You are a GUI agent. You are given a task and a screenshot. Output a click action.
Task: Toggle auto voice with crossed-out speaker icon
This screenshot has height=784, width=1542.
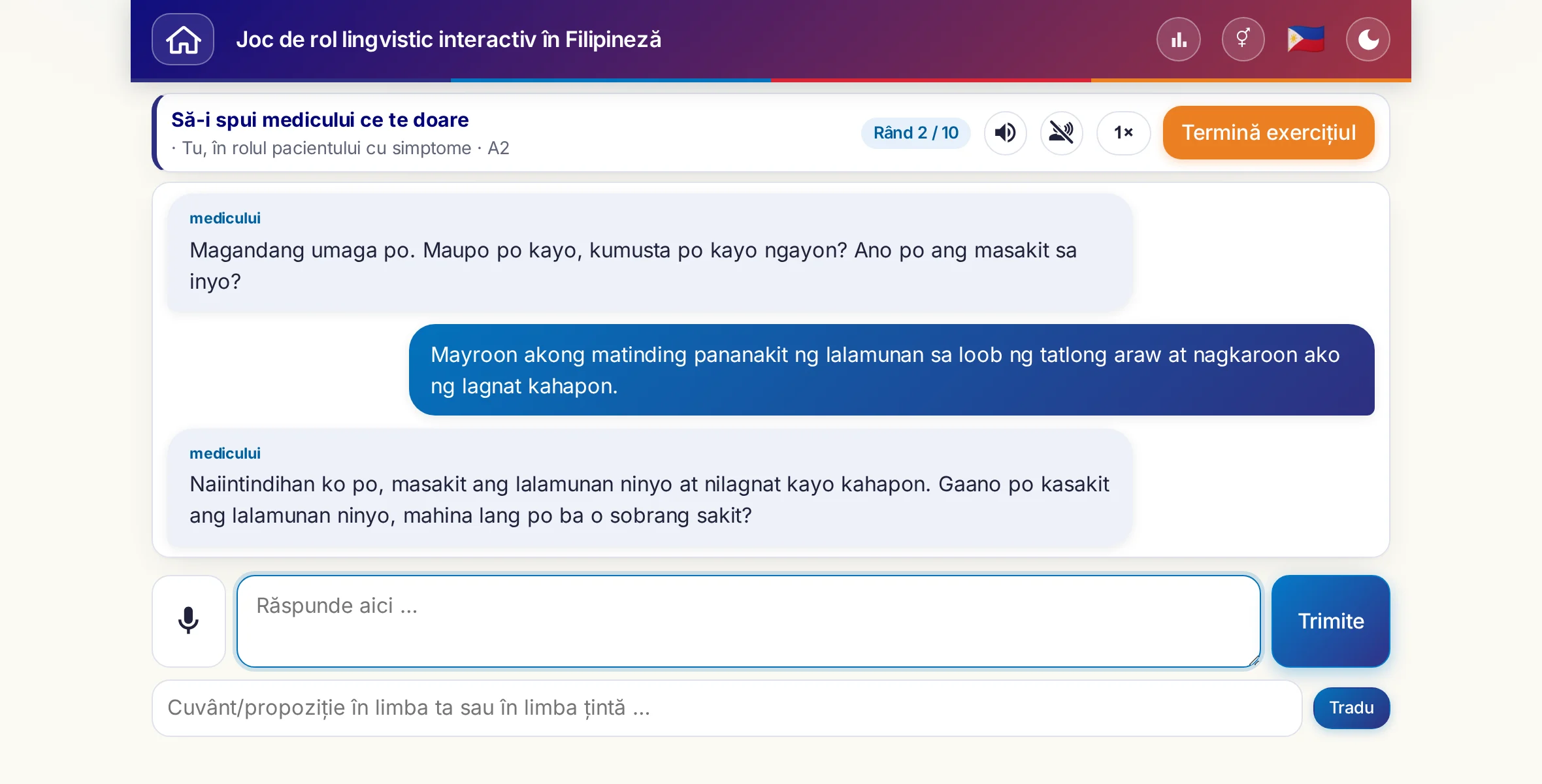(1062, 133)
